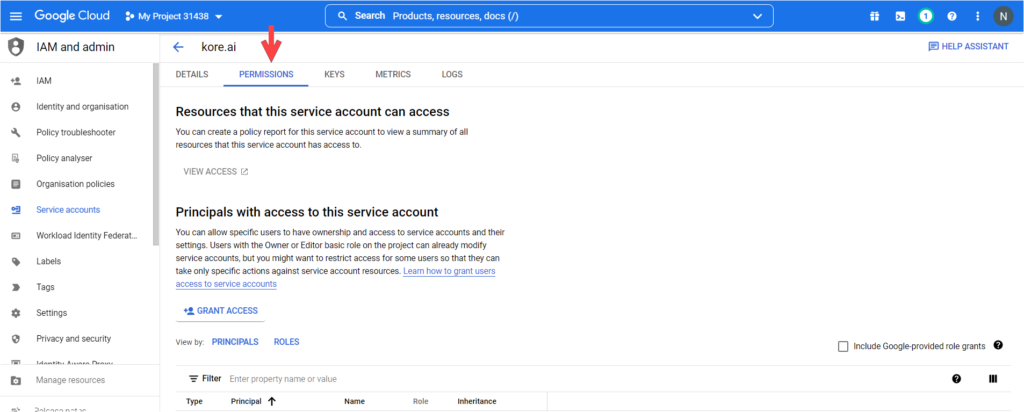Select Service accounts in the sidebar
The height and width of the screenshot is (412, 1024).
[x=68, y=210]
